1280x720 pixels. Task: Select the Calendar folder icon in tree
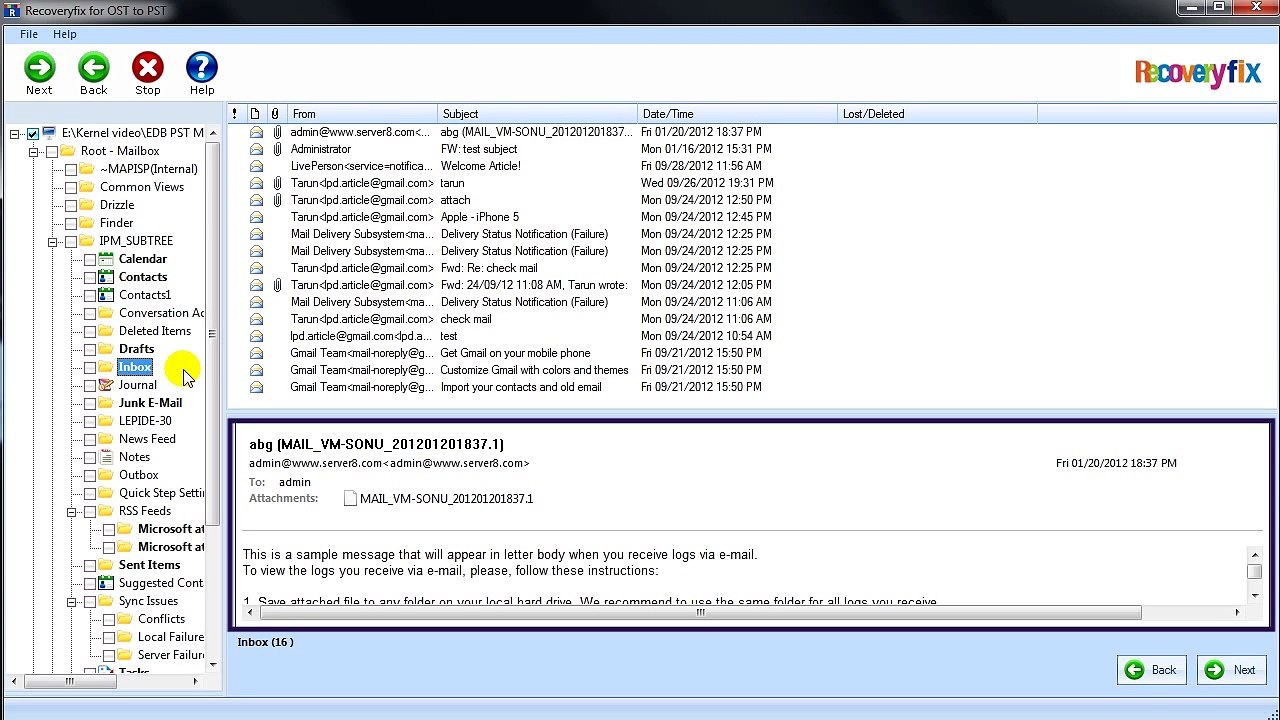click(x=106, y=259)
